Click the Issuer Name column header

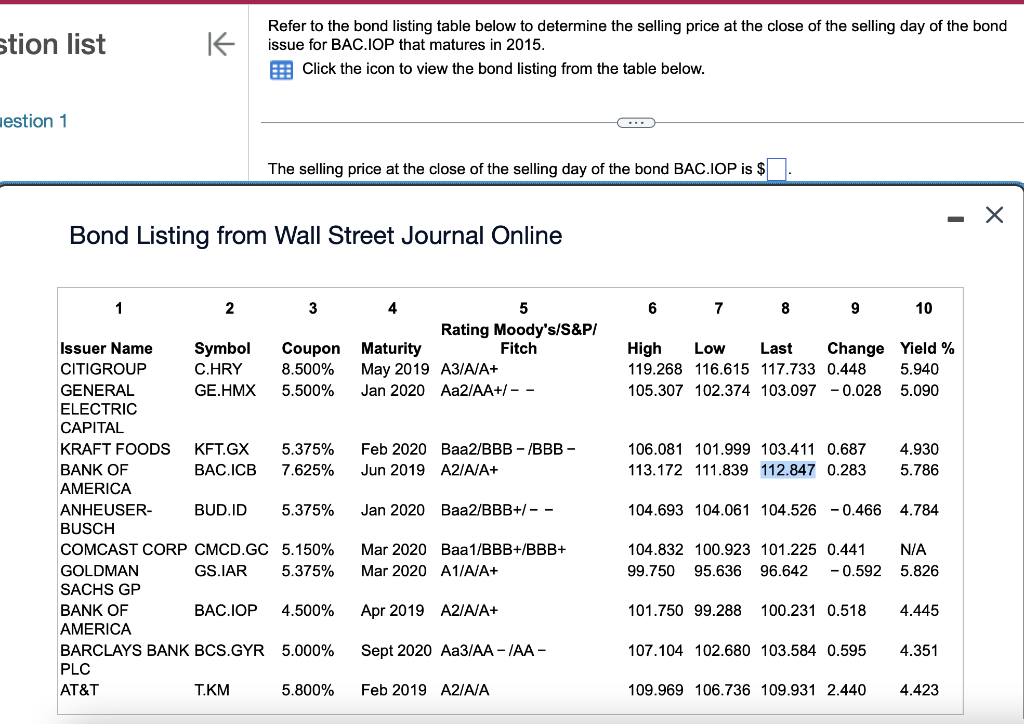pos(107,348)
